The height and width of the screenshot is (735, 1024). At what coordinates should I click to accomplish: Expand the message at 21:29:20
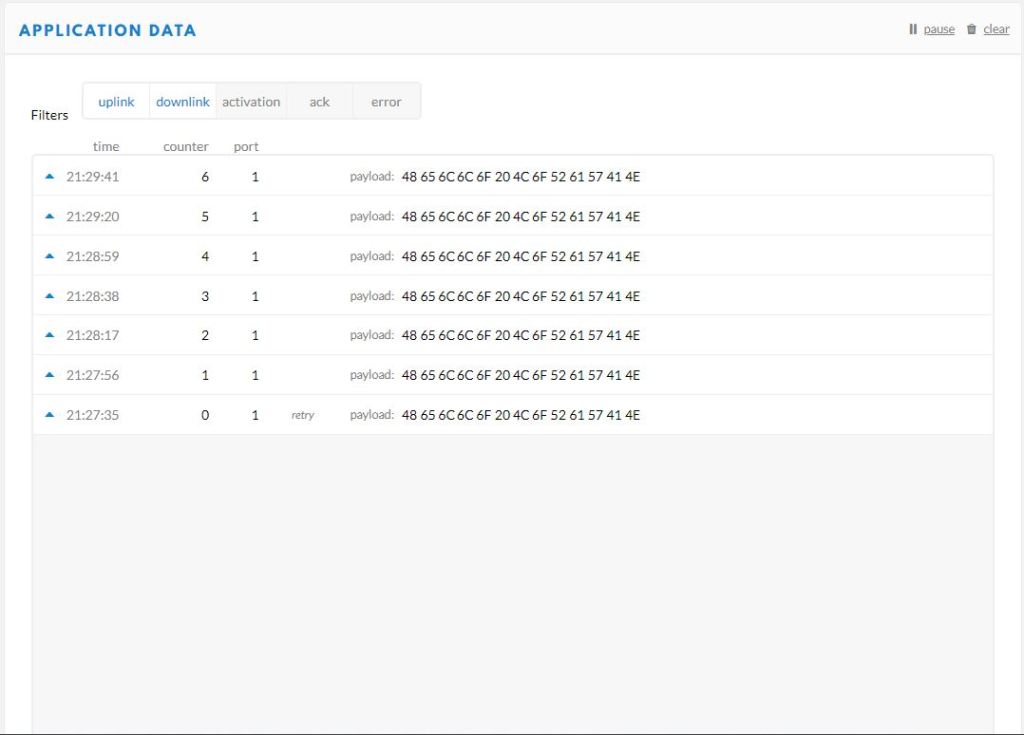(50, 216)
